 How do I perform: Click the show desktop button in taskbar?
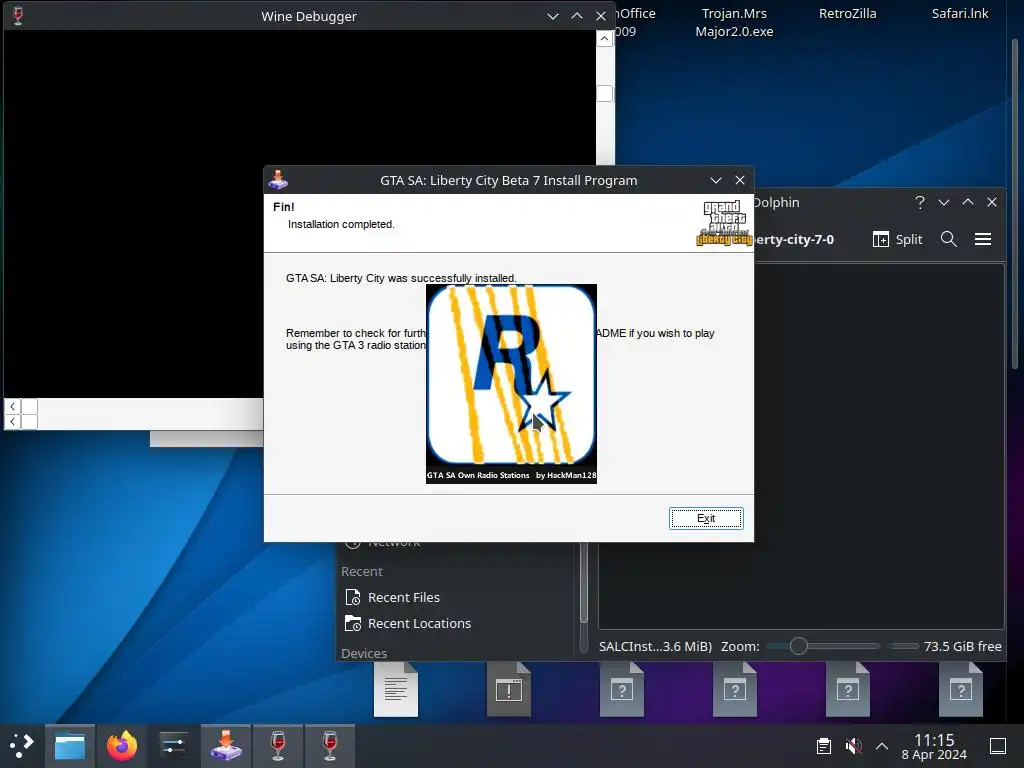998,745
